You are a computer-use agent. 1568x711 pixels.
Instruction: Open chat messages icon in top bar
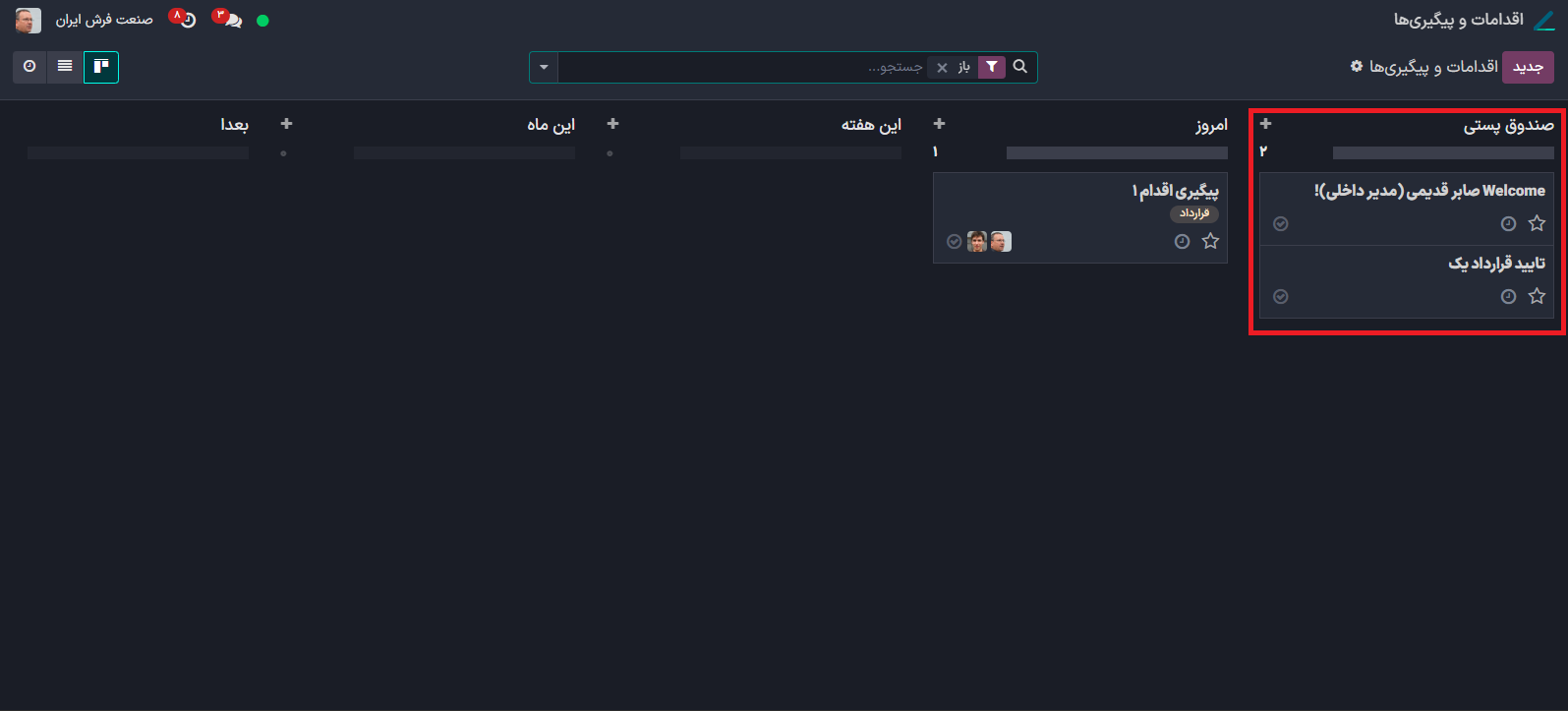click(230, 20)
